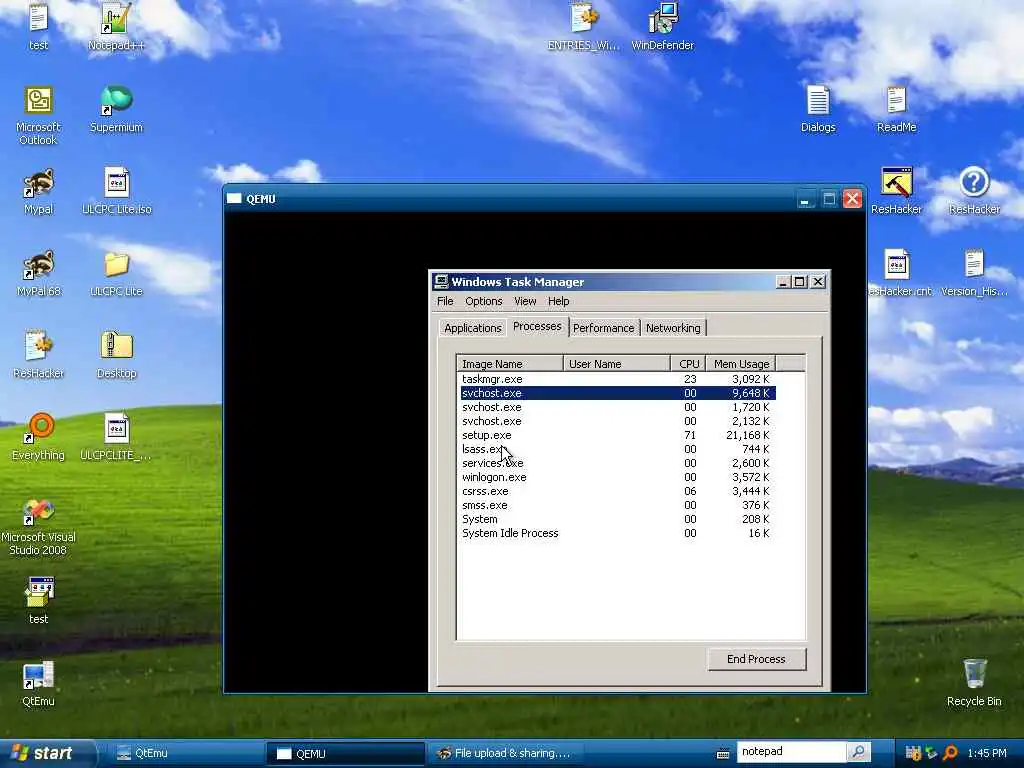Select the winlogon.exe process row

coord(618,477)
